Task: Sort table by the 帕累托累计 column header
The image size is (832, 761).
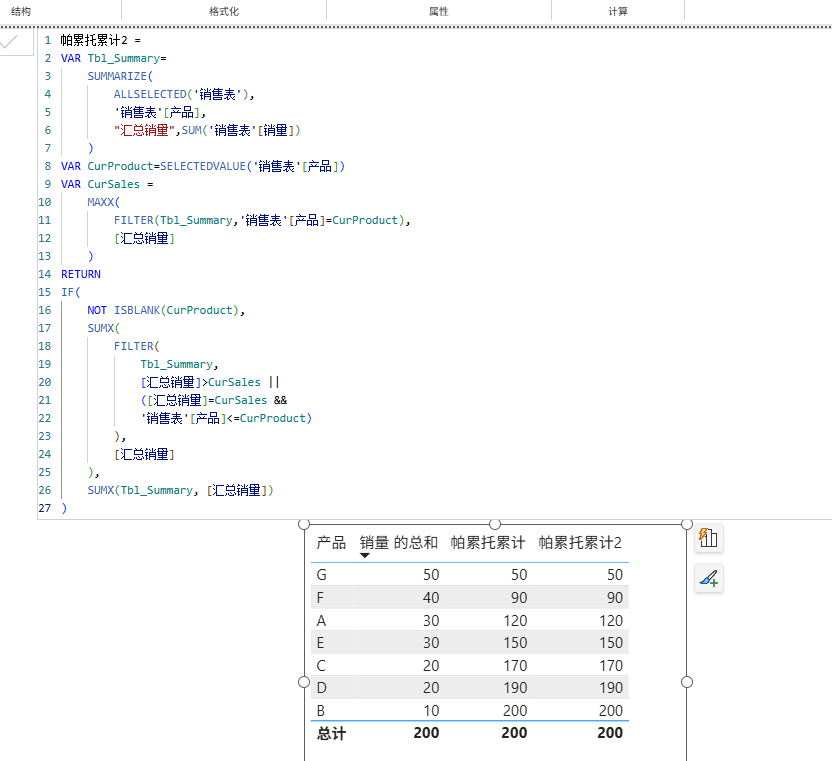Action: [488, 542]
